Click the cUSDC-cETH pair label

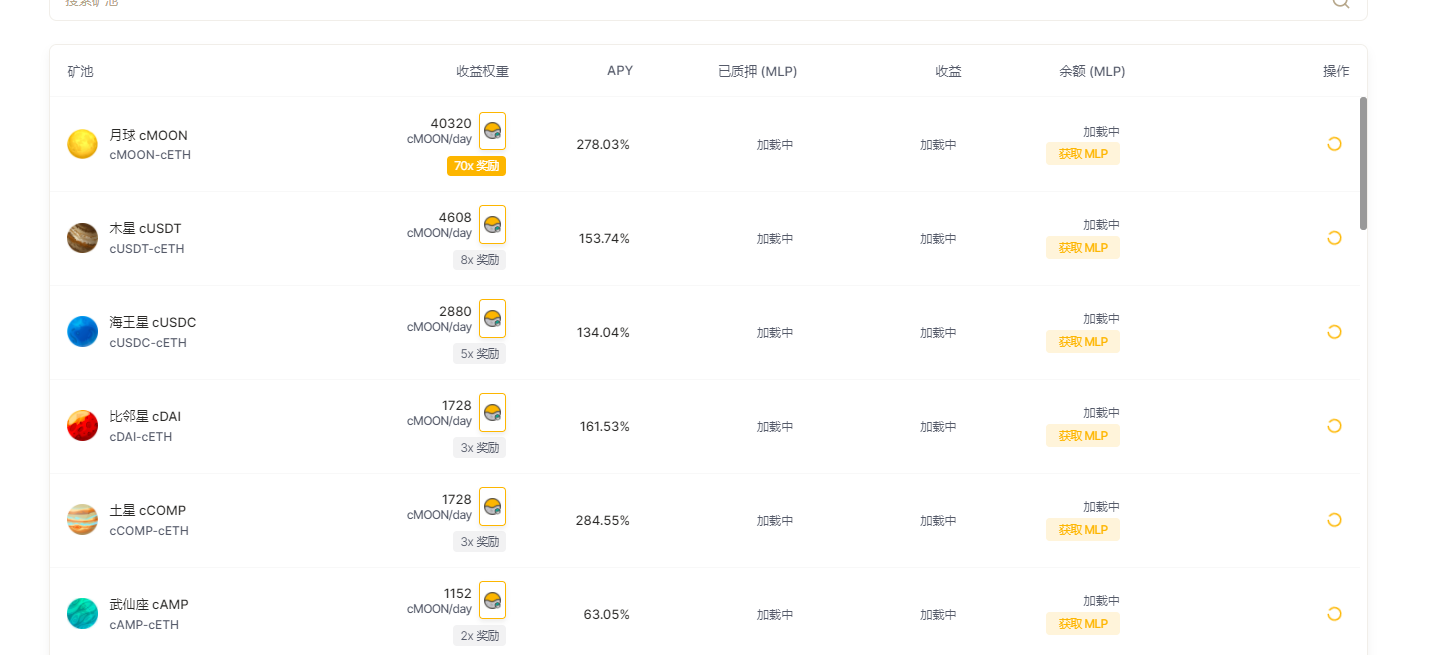(148, 343)
